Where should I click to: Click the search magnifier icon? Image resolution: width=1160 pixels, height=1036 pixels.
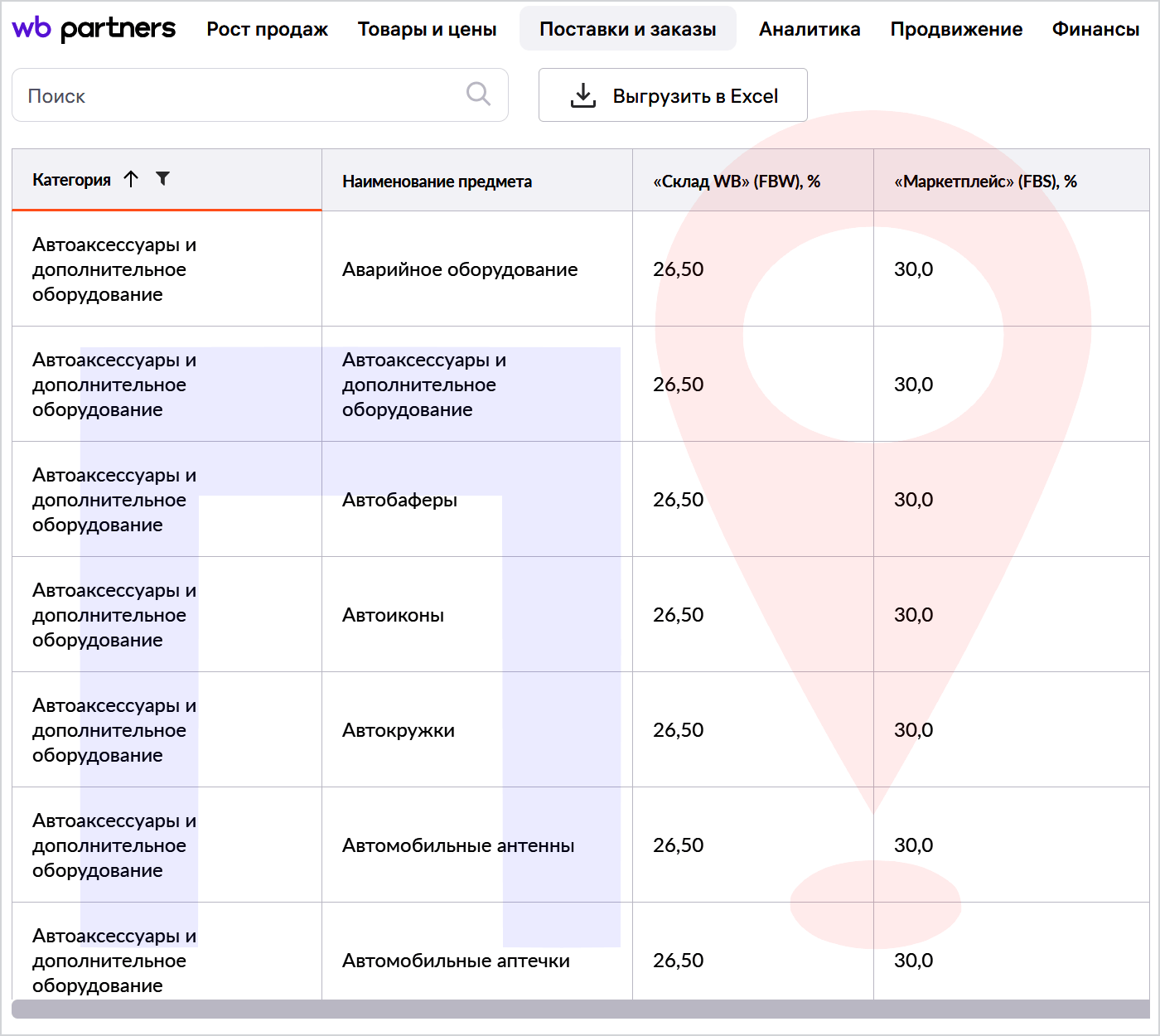pos(478,94)
